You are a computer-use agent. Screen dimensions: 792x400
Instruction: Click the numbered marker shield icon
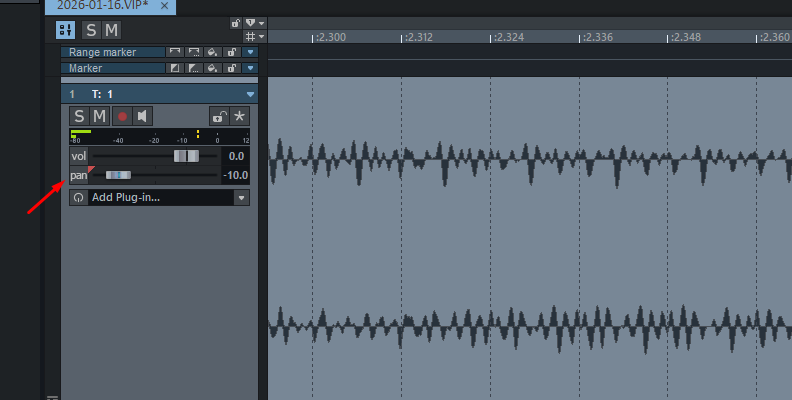251,23
